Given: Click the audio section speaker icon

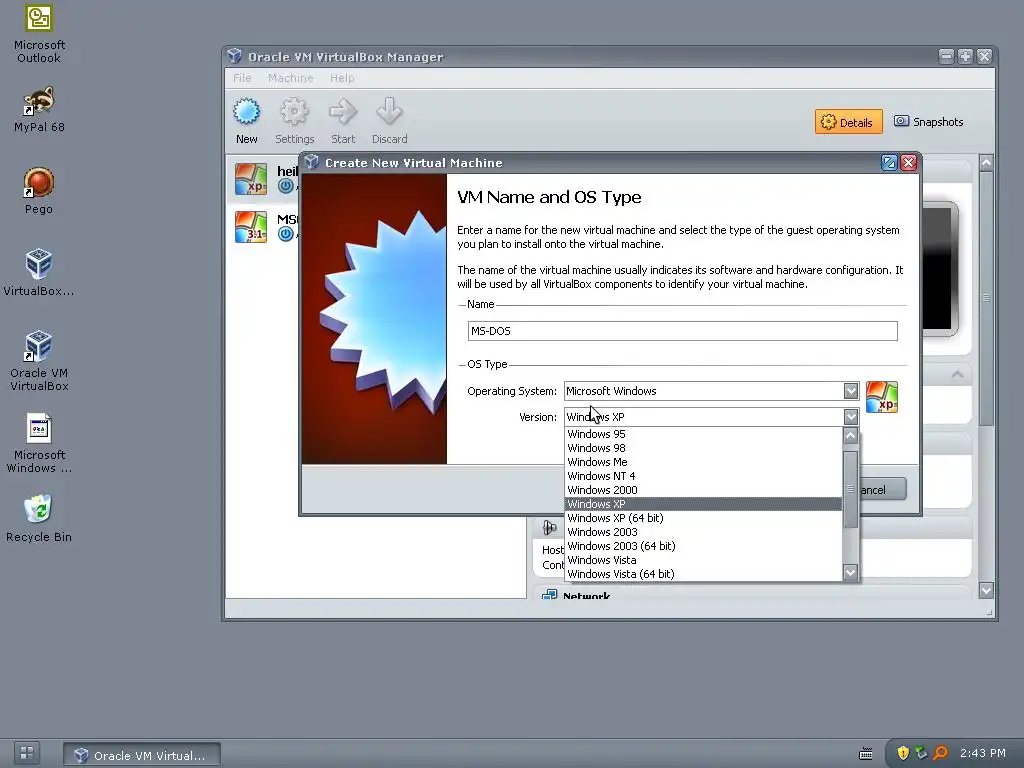Looking at the screenshot, I should coord(549,527).
